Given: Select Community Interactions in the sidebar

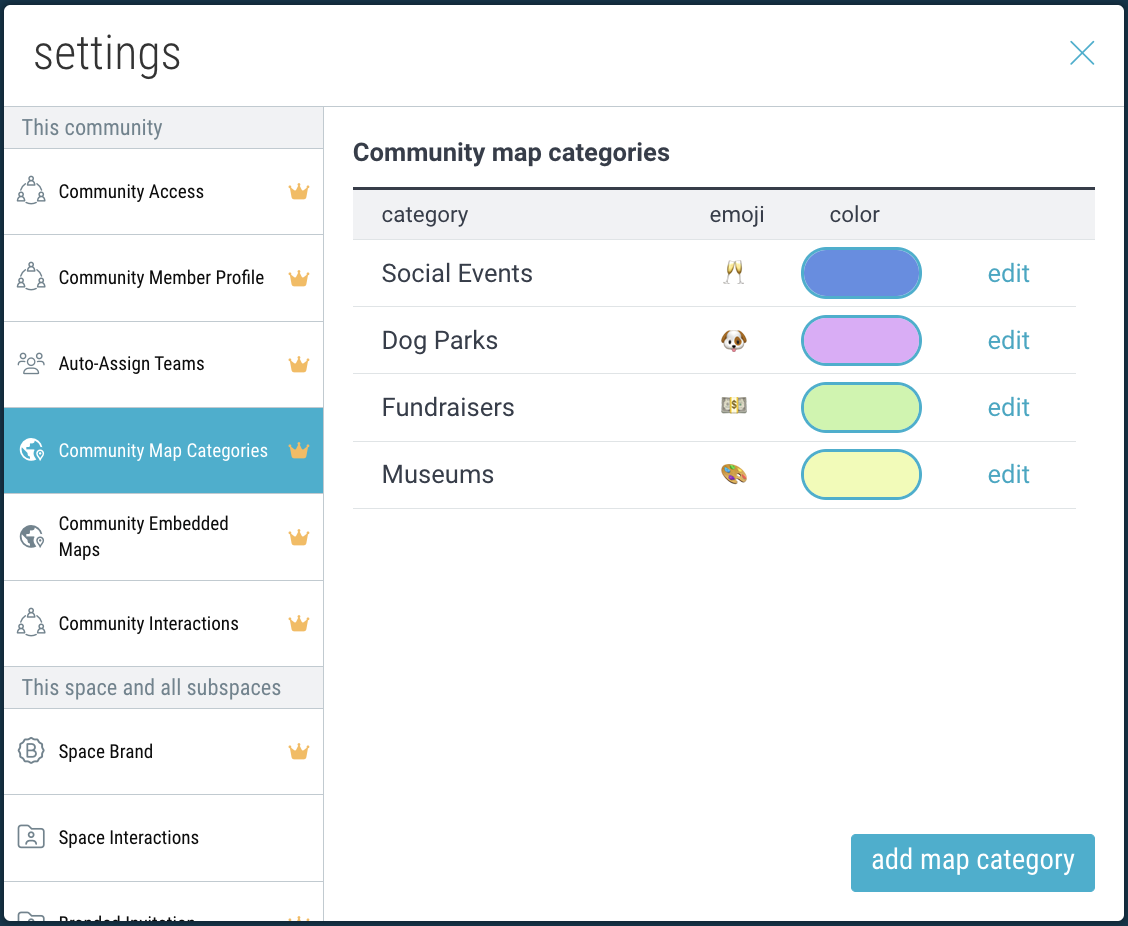Looking at the screenshot, I should click(x=148, y=623).
